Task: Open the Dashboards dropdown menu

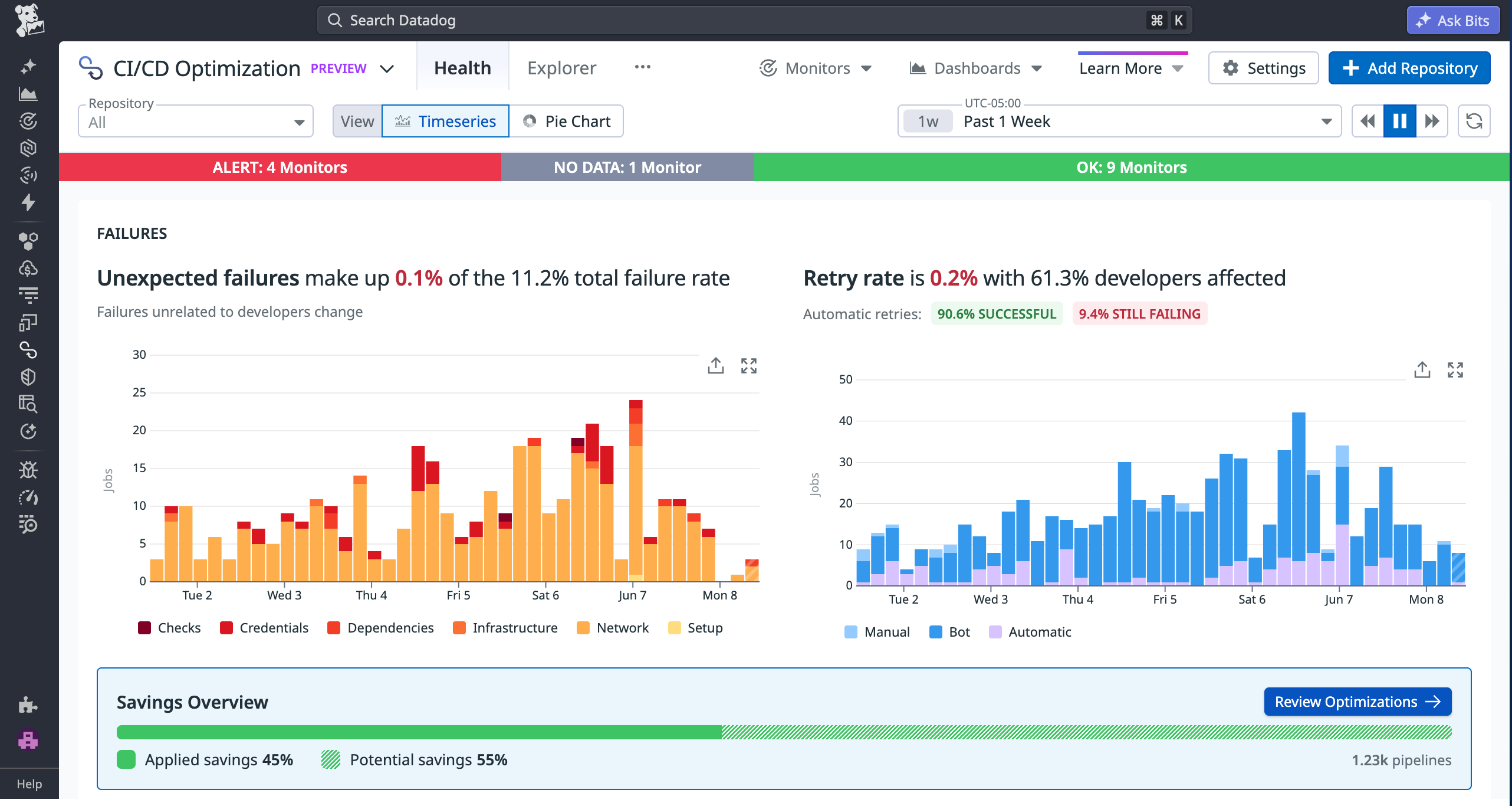Action: pyautogui.click(x=977, y=68)
